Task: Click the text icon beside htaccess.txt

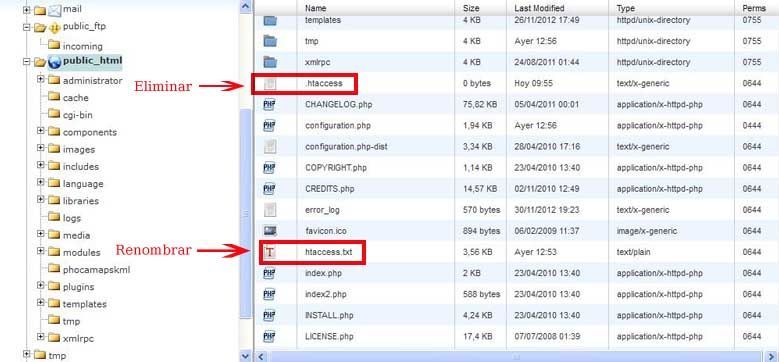Action: pyautogui.click(x=269, y=252)
